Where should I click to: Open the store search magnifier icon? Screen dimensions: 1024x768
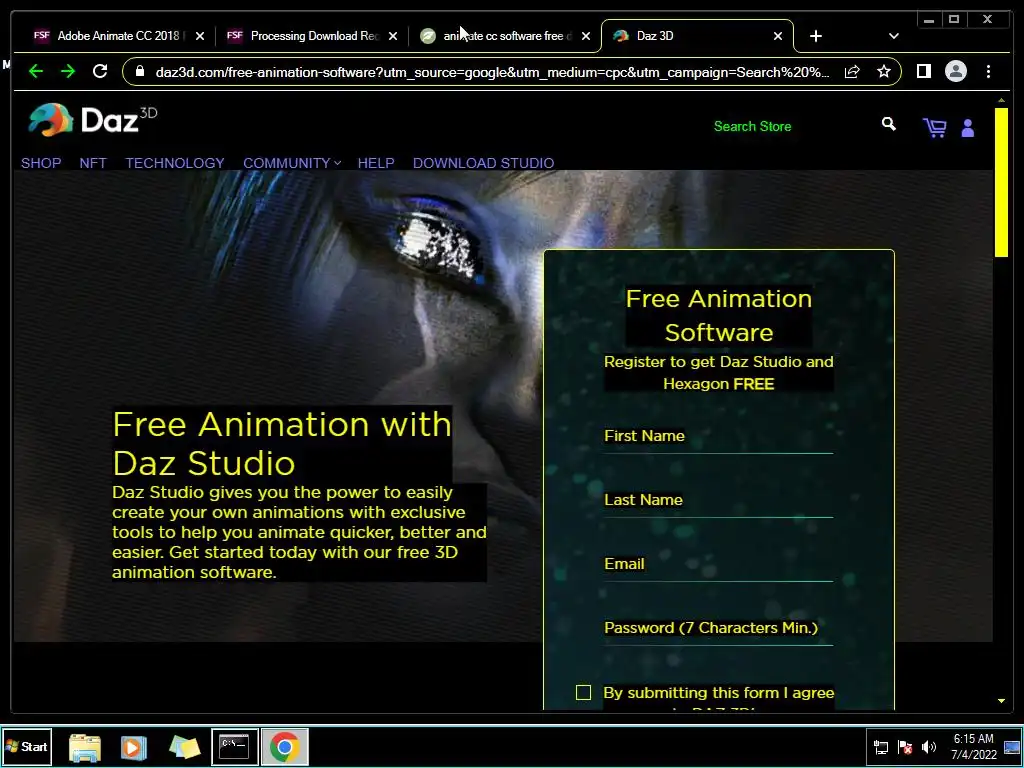pos(888,124)
